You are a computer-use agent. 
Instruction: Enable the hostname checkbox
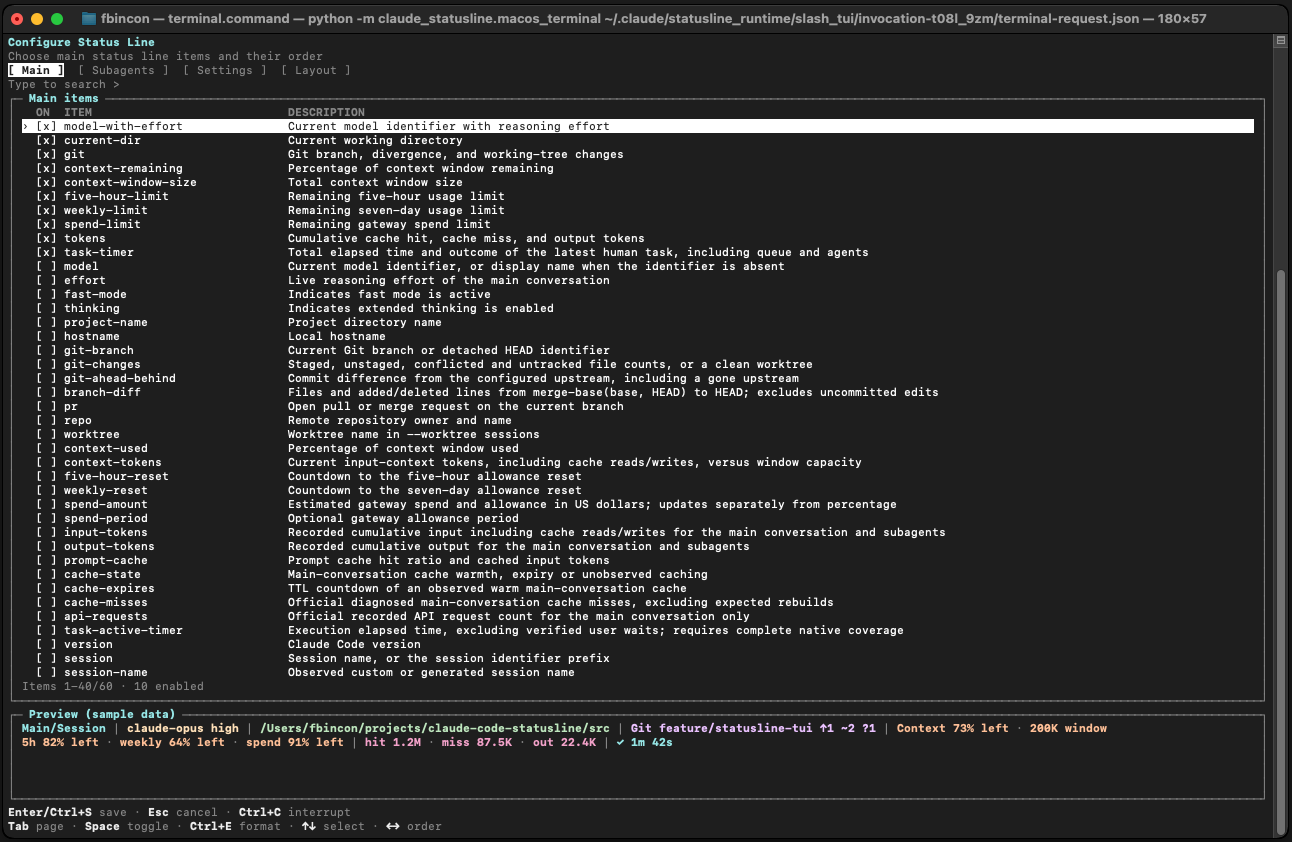click(x=47, y=337)
